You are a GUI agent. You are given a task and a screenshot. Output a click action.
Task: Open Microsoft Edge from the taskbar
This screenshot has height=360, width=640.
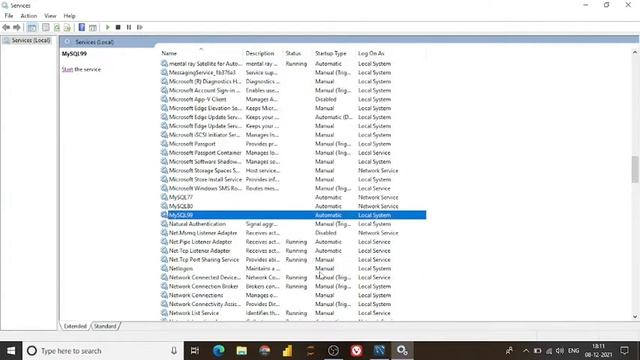(x=219, y=351)
